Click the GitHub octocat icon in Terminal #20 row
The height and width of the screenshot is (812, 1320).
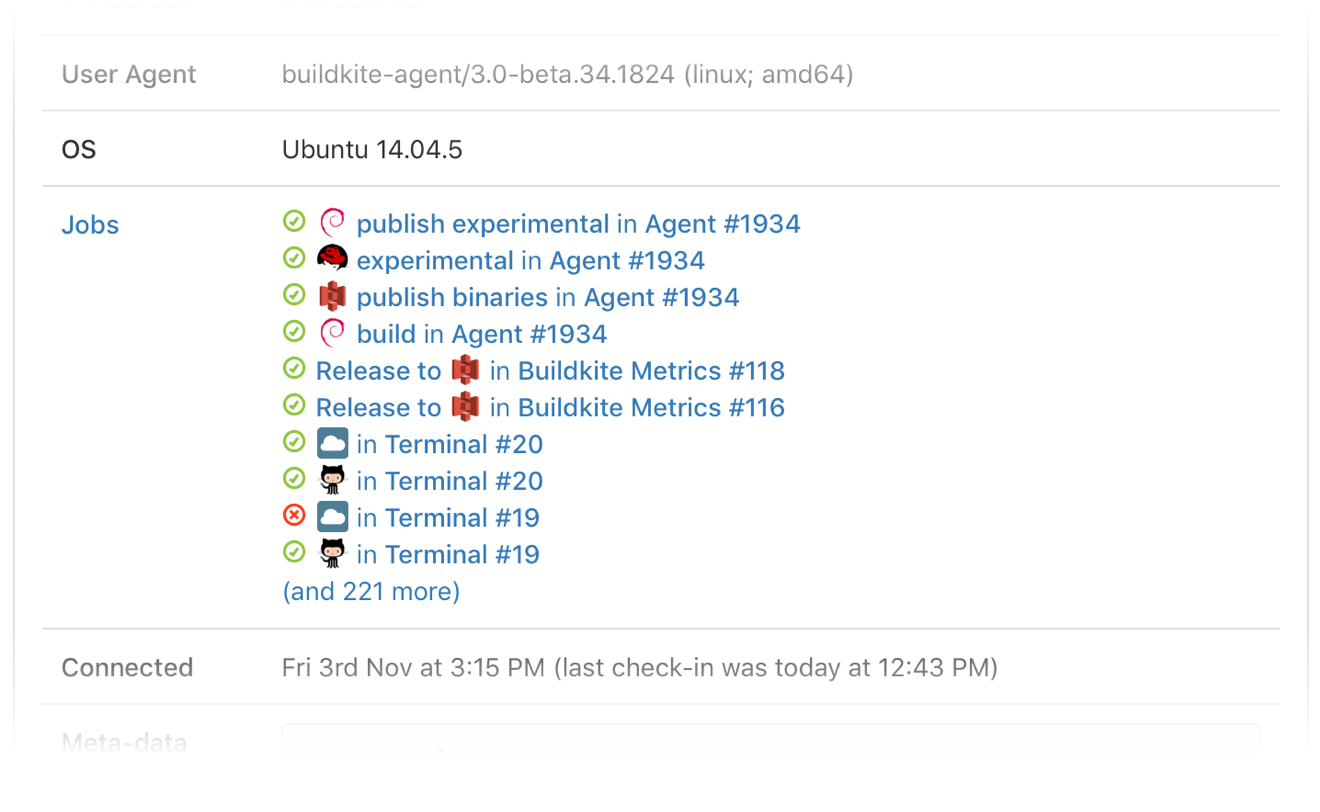click(x=332, y=480)
